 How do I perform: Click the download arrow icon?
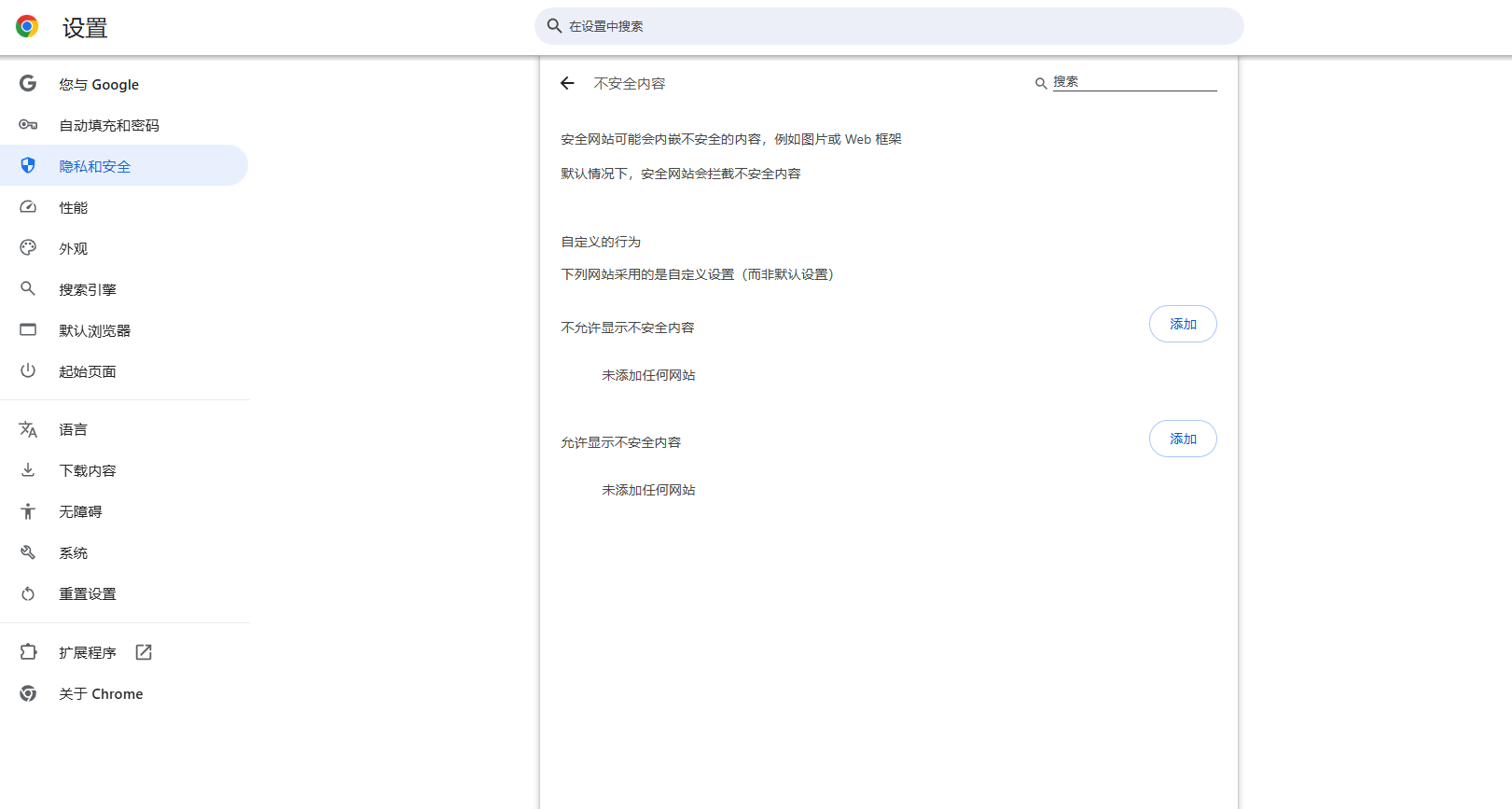click(x=28, y=470)
